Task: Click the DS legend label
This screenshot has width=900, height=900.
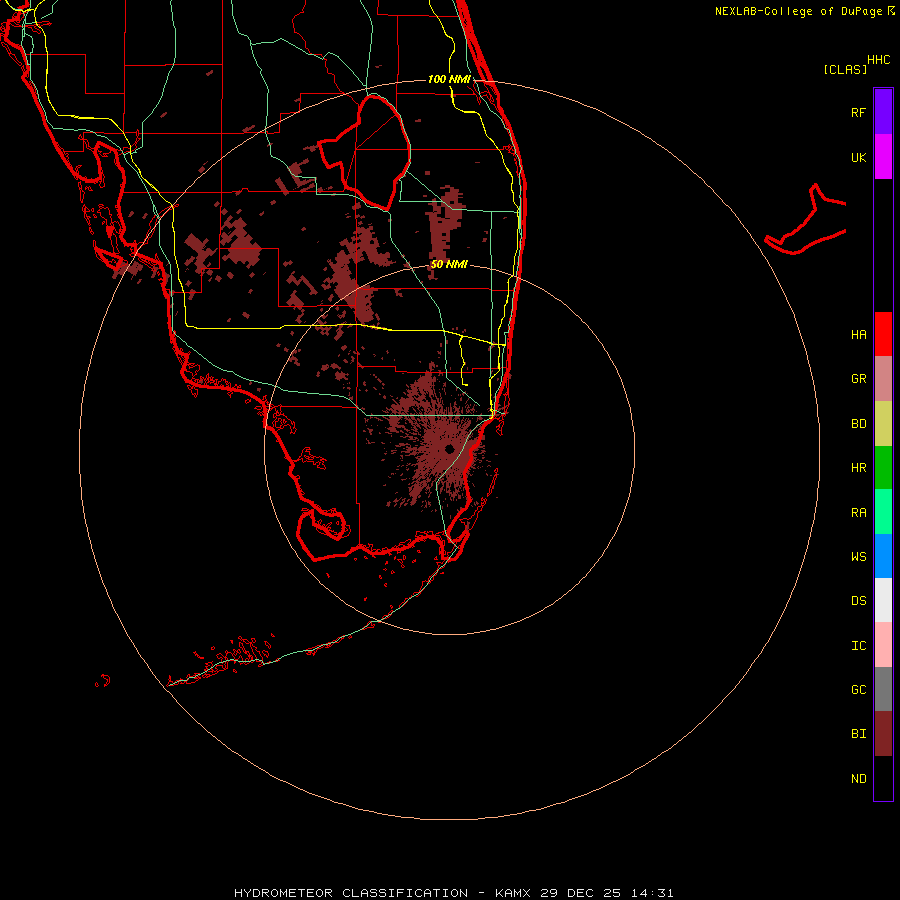Action: pyautogui.click(x=858, y=601)
